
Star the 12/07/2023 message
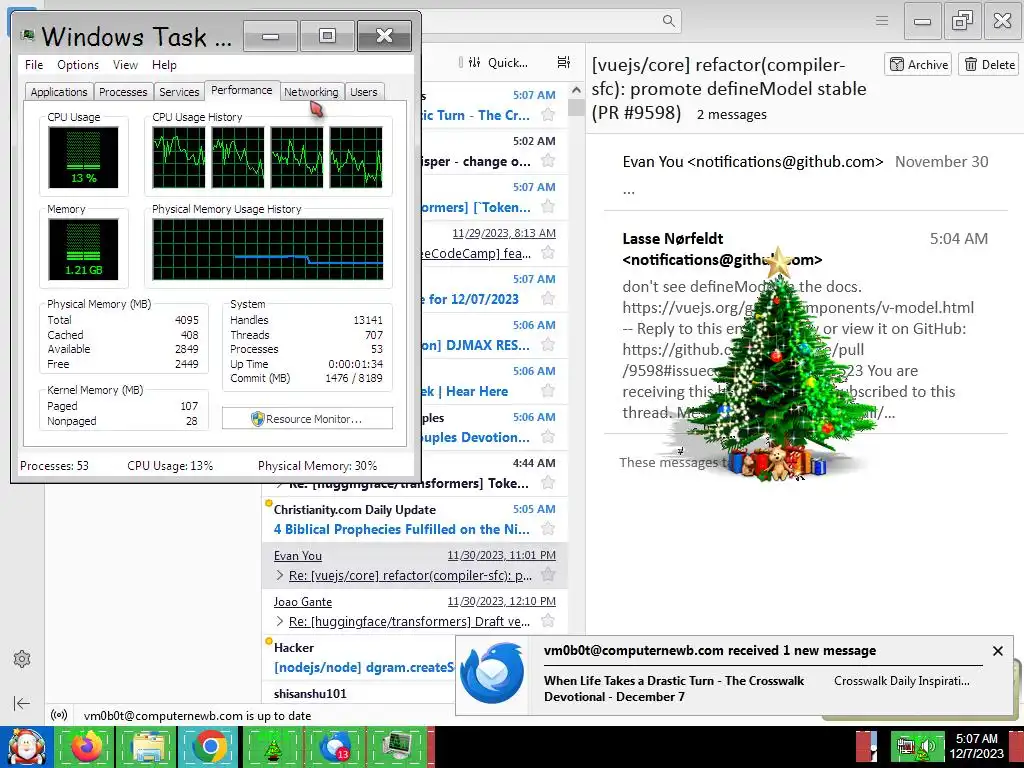coord(548,298)
